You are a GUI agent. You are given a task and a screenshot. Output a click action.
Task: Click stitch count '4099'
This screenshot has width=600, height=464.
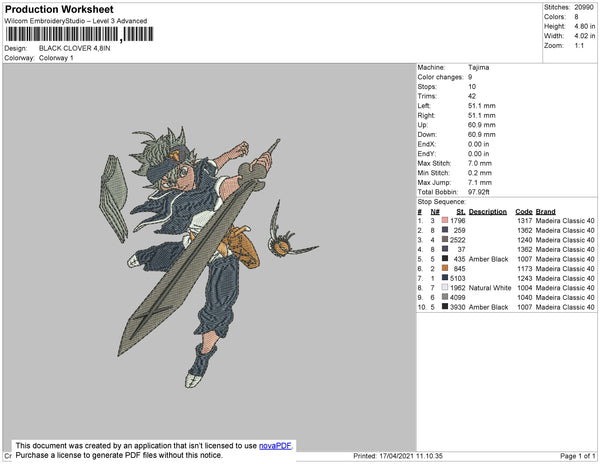coord(458,297)
